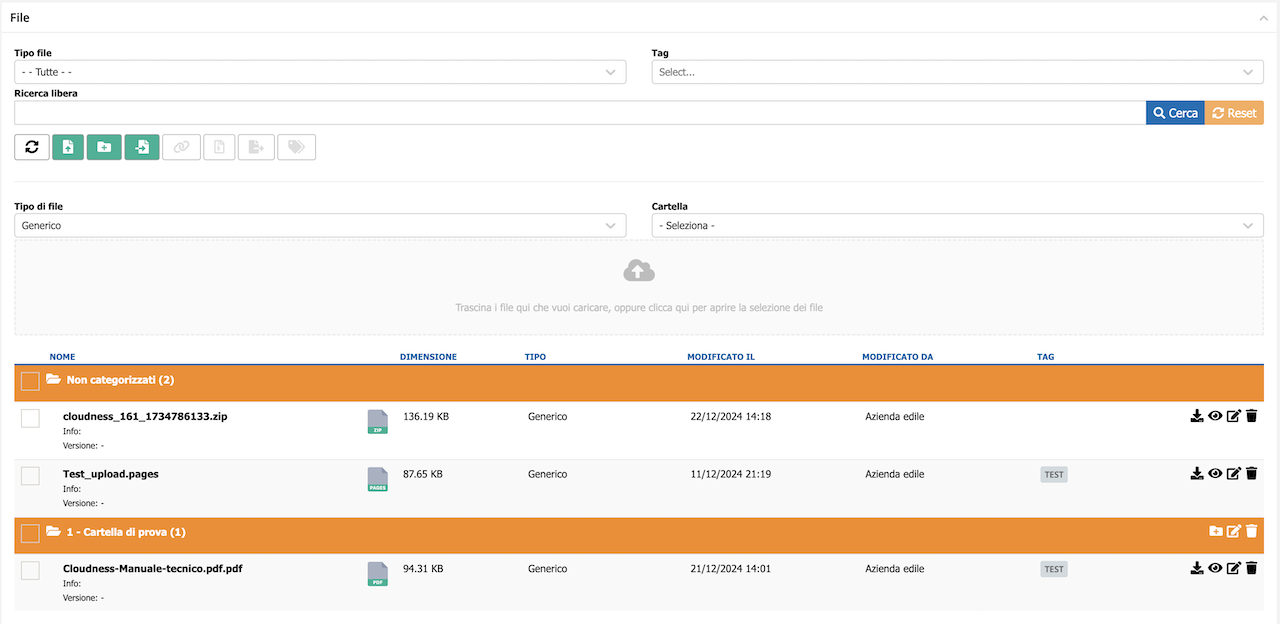The image size is (1280, 624).
Task: Open the Tipo di file dropdown
Action: 320,226
